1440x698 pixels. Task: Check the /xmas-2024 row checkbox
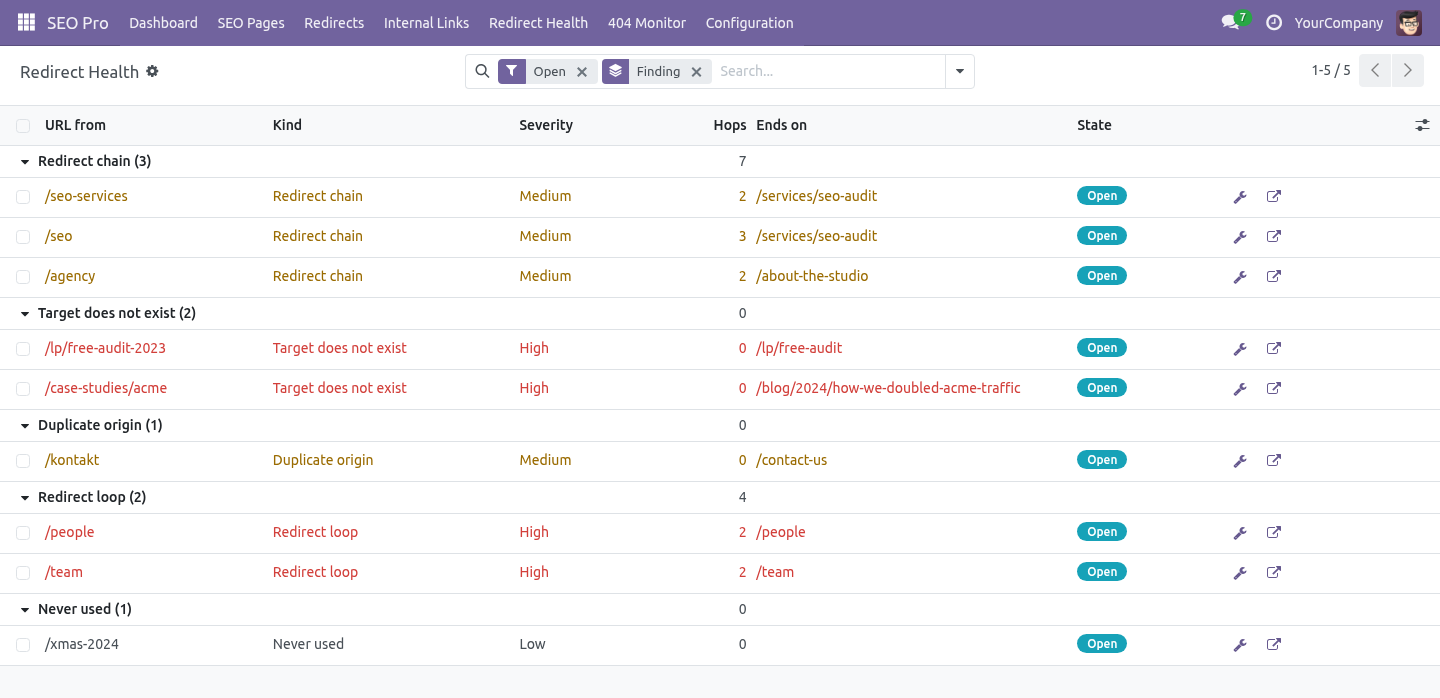[x=23, y=645]
